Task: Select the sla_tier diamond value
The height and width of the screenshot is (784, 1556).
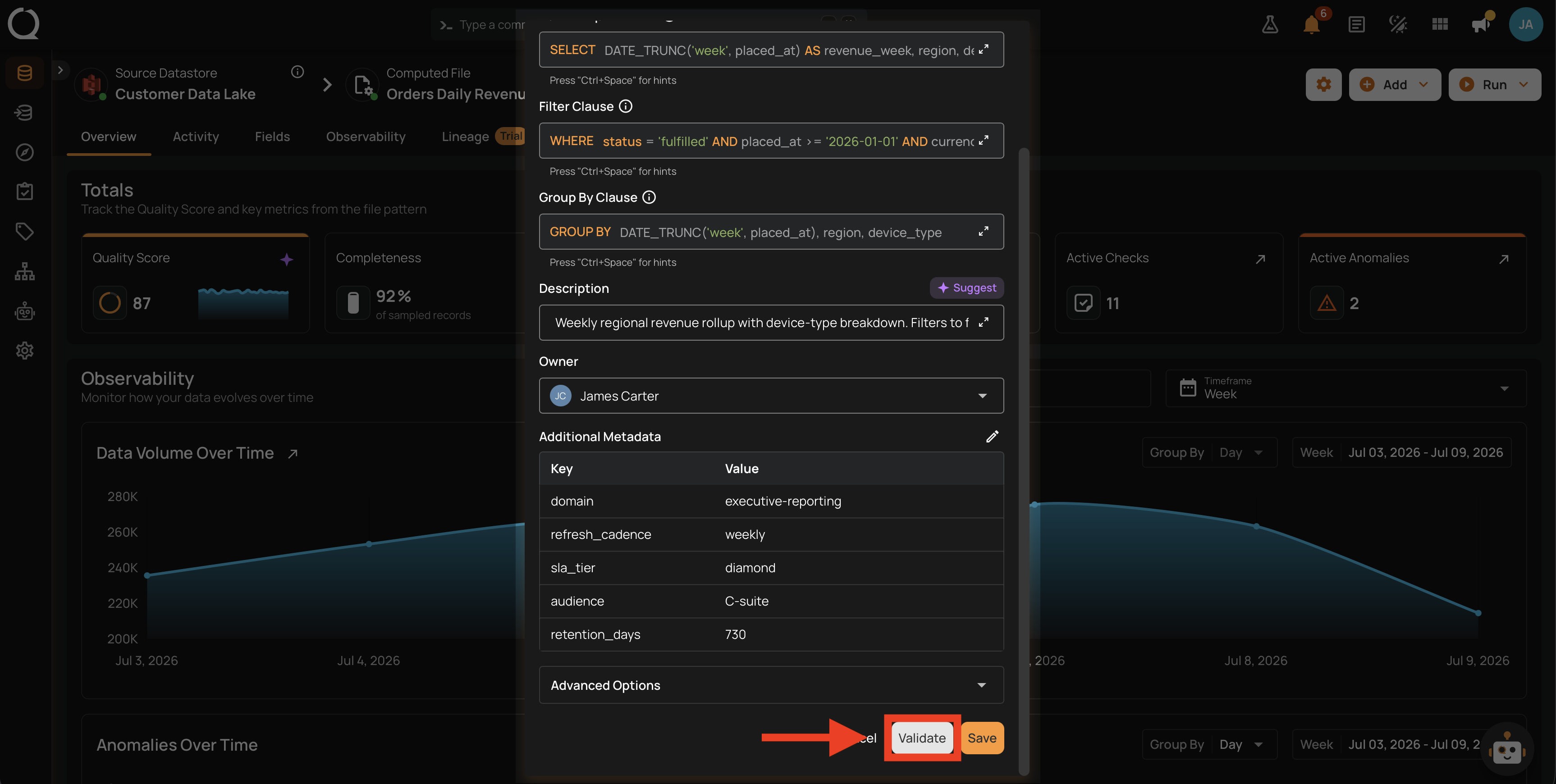Action: point(750,568)
